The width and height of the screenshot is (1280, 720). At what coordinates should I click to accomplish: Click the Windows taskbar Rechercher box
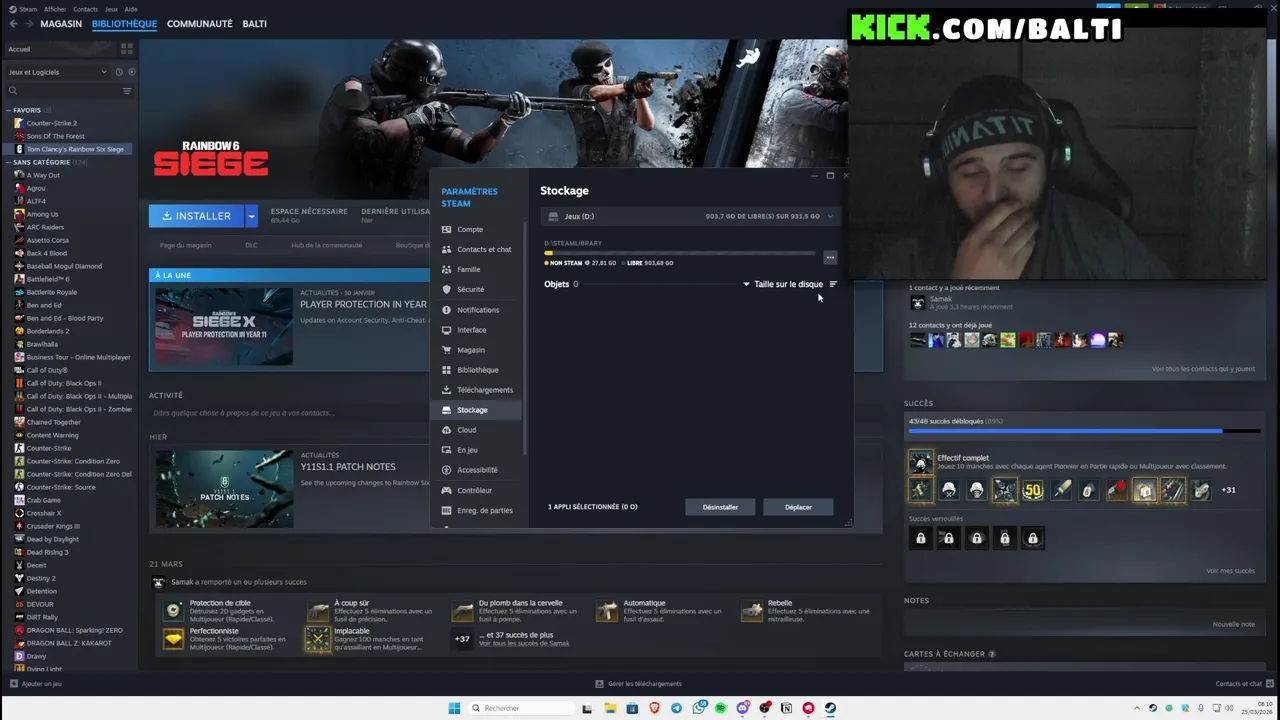pyautogui.click(x=522, y=708)
